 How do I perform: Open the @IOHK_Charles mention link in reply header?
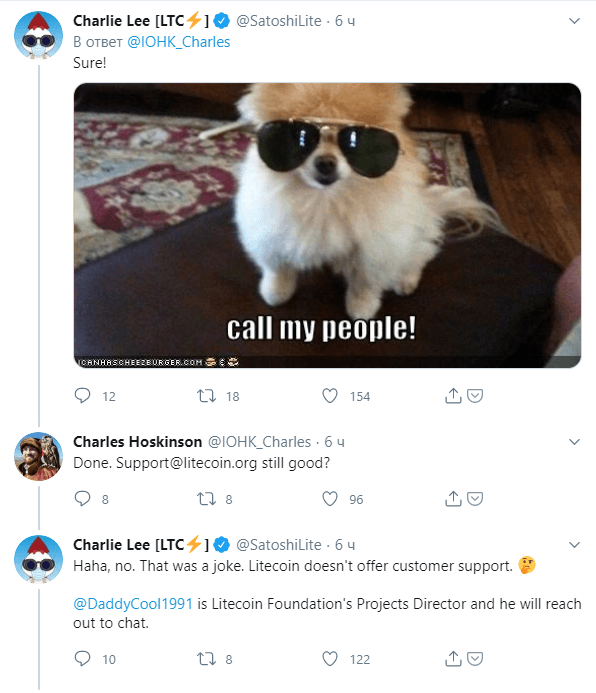[178, 42]
